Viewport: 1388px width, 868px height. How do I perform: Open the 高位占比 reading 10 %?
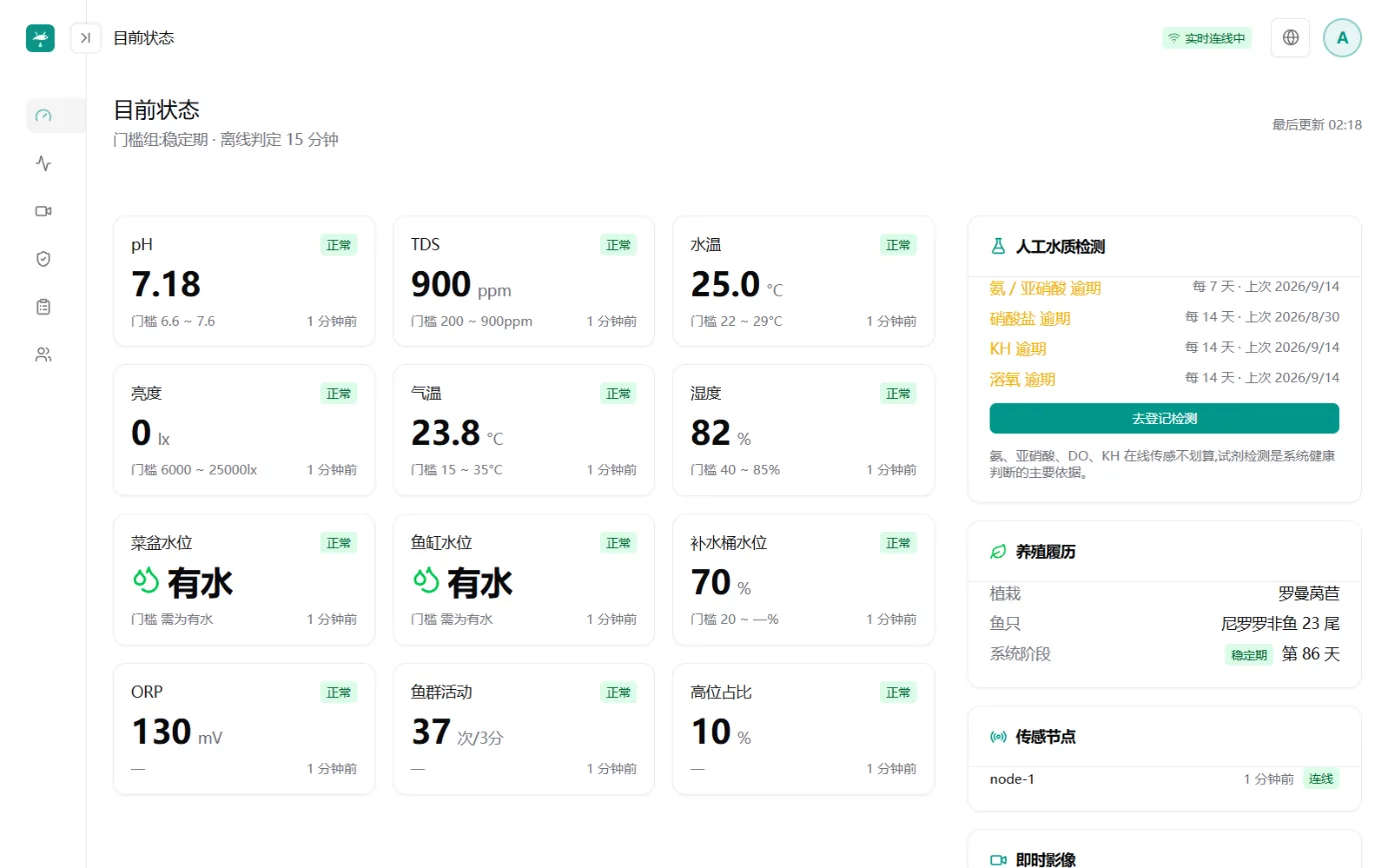click(721, 732)
